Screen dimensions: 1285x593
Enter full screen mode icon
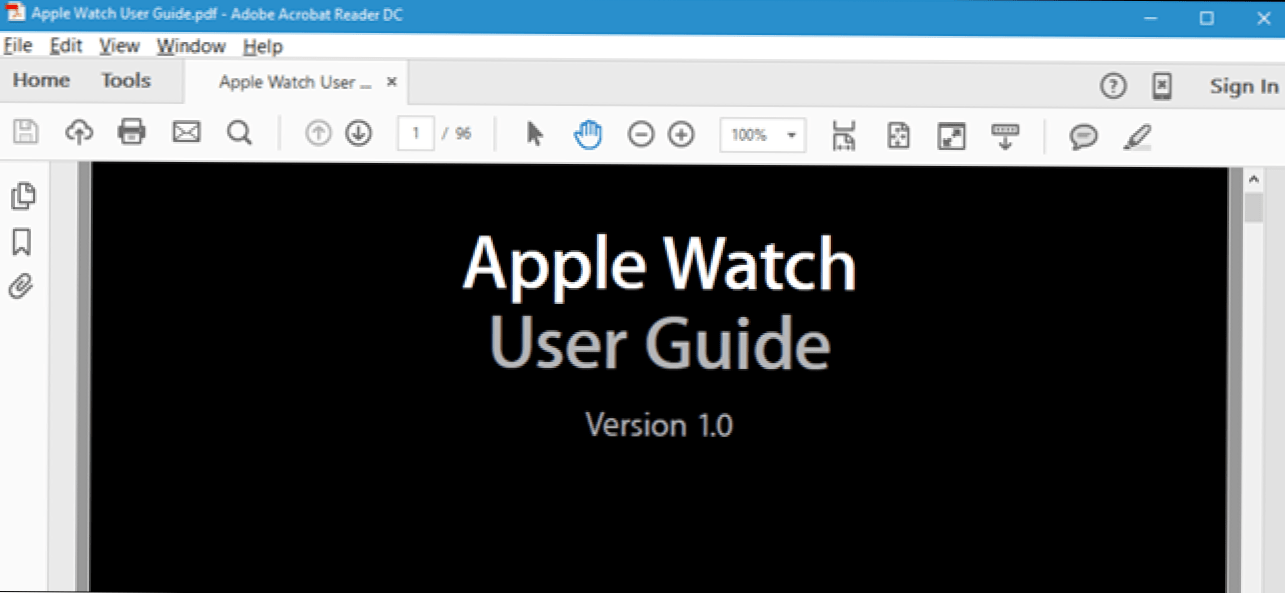951,136
